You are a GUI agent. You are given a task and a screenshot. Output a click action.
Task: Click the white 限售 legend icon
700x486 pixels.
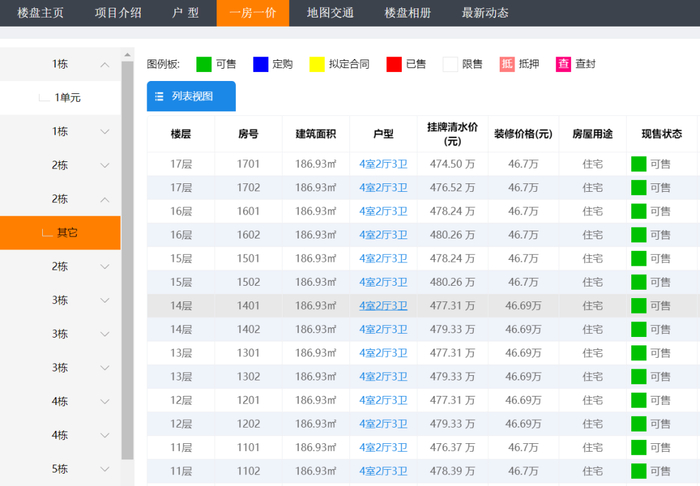(450, 64)
